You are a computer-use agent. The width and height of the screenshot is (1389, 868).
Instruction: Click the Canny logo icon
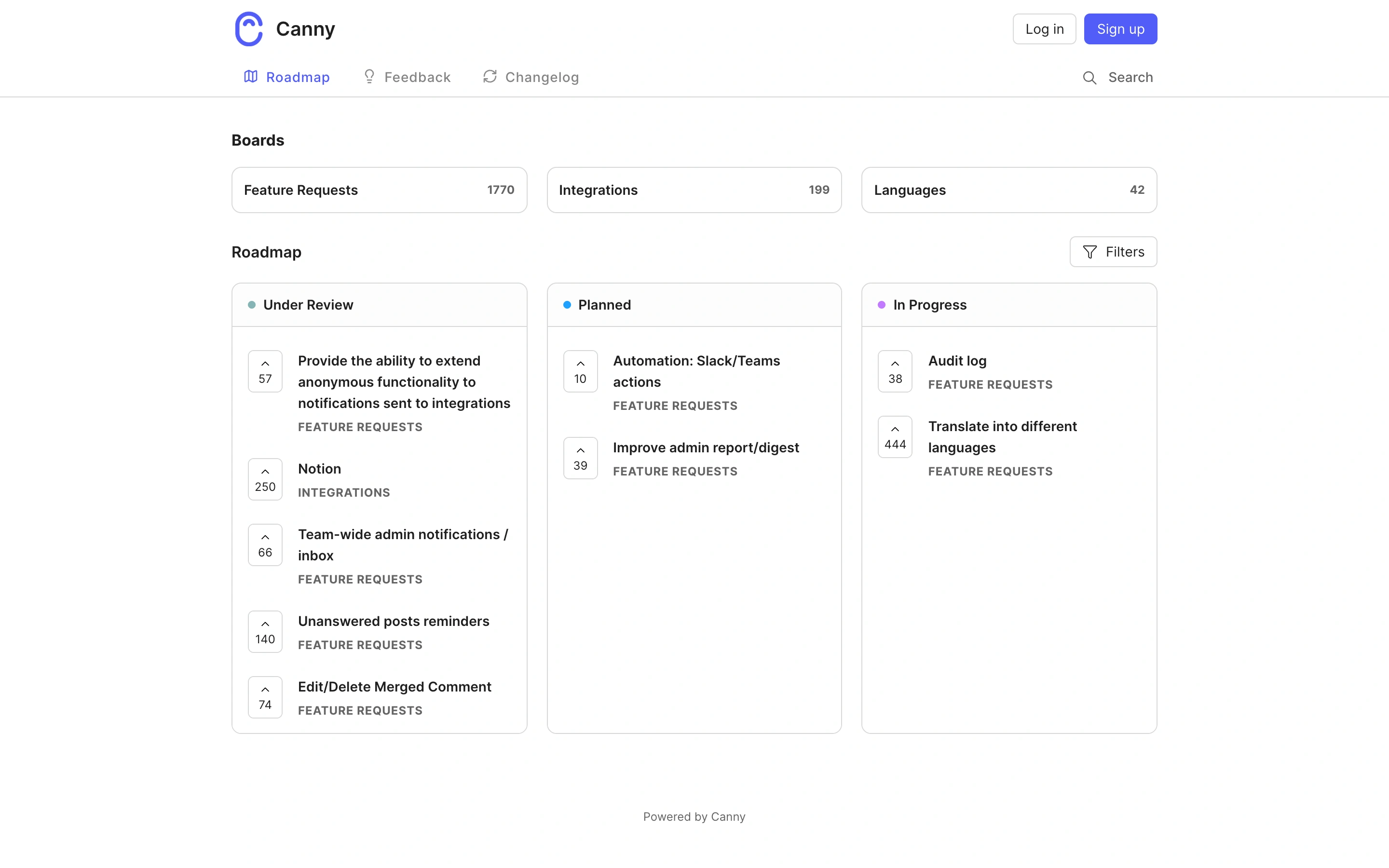click(249, 29)
